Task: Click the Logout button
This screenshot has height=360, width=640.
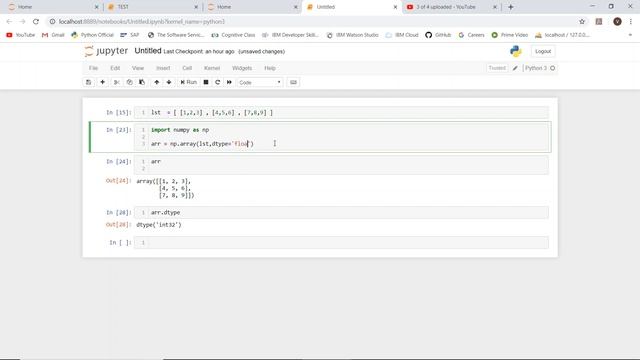Action: click(543, 51)
